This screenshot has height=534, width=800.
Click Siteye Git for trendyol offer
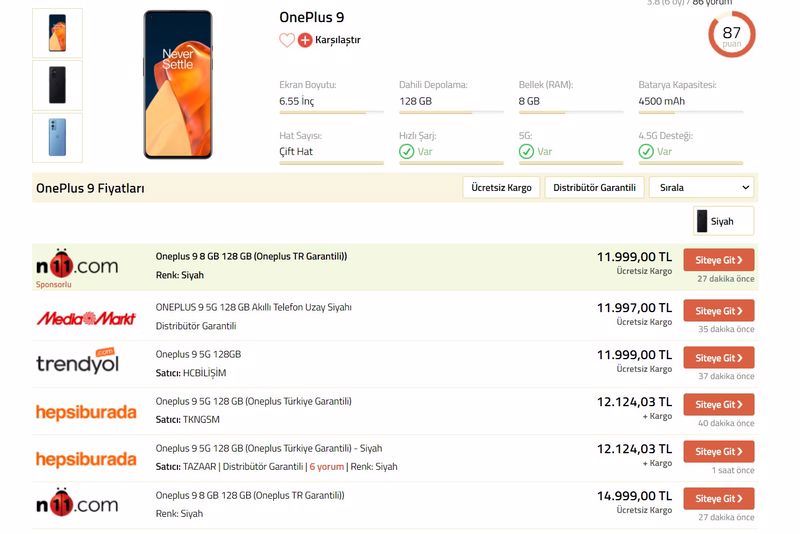[718, 358]
